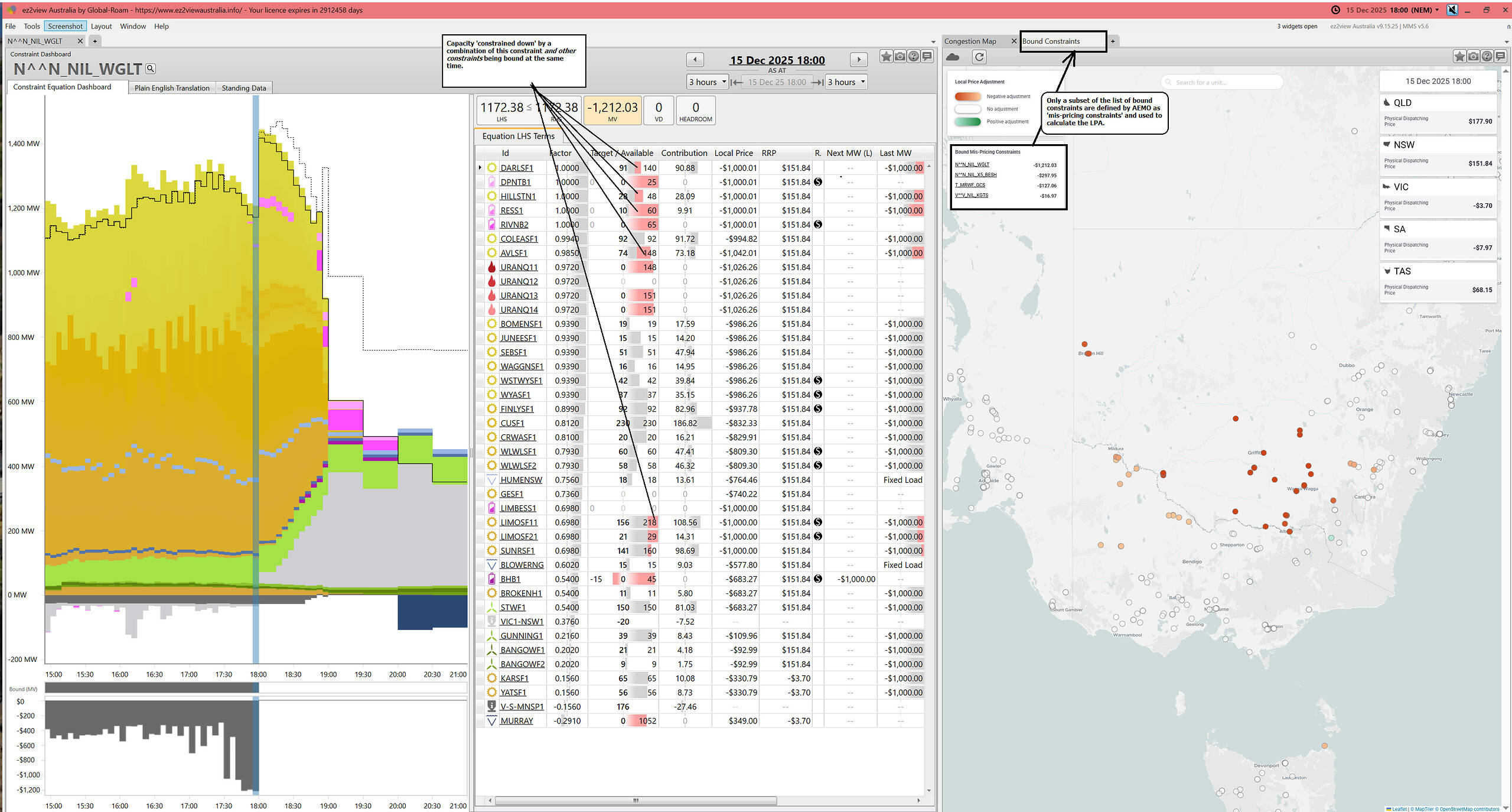Image resolution: width=1512 pixels, height=812 pixels.
Task: Step forward one interval with right arrow
Action: (859, 60)
